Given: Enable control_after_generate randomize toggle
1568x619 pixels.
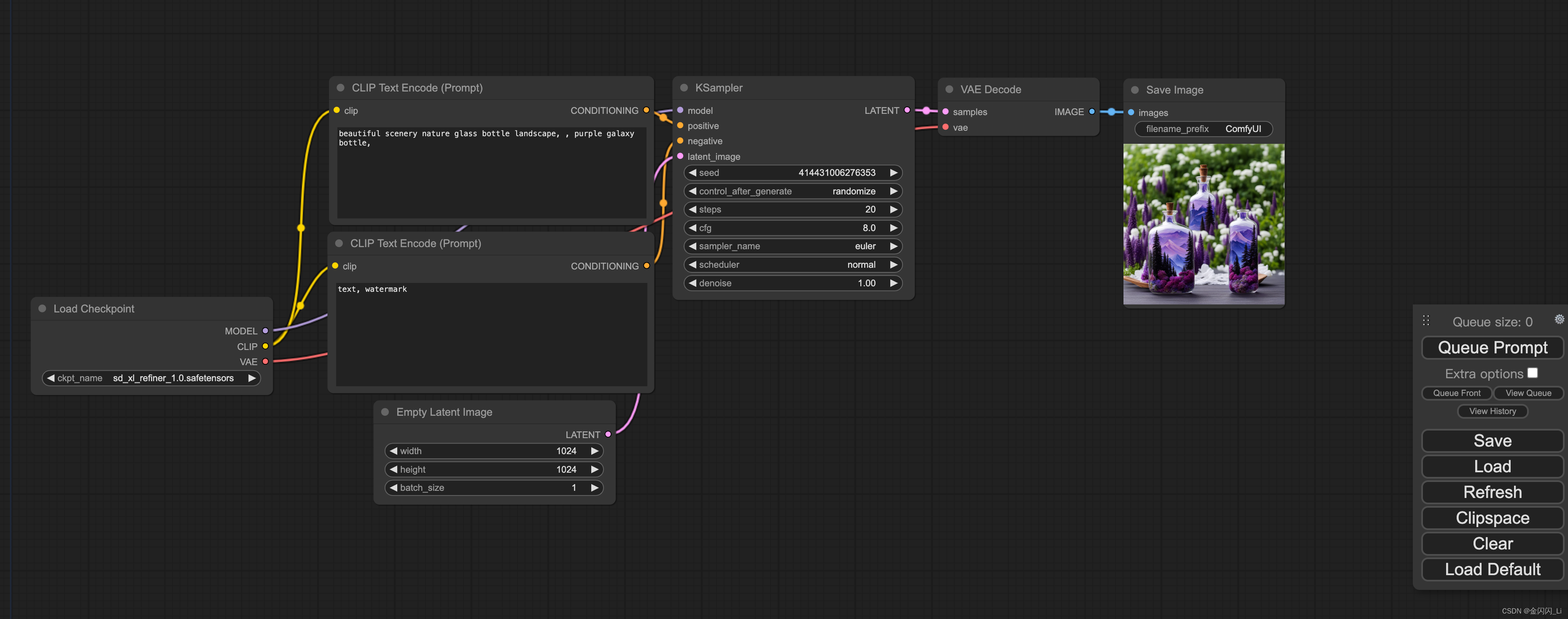Looking at the screenshot, I should coord(790,190).
